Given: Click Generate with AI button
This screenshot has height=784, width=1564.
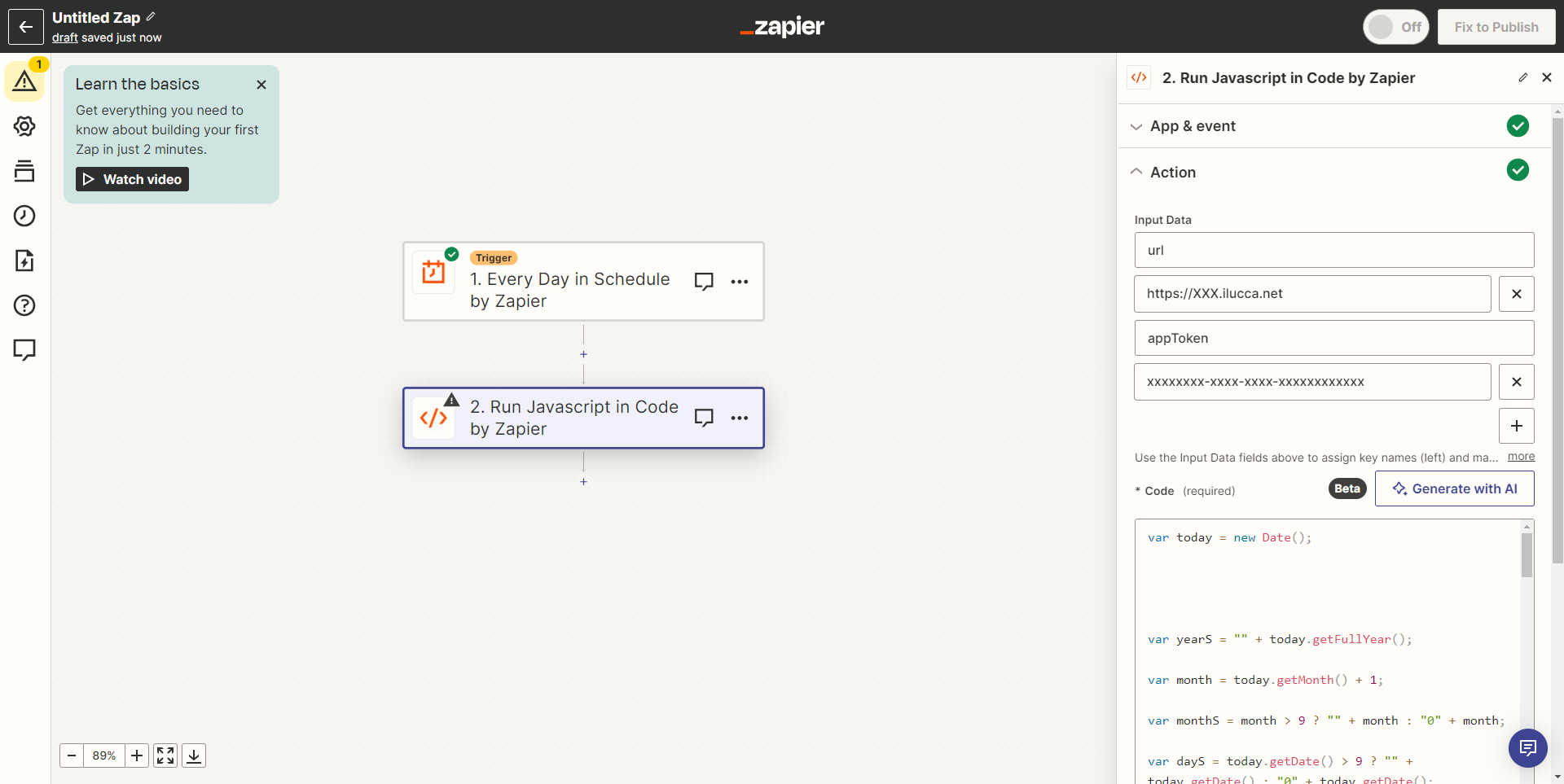Looking at the screenshot, I should coord(1454,488).
